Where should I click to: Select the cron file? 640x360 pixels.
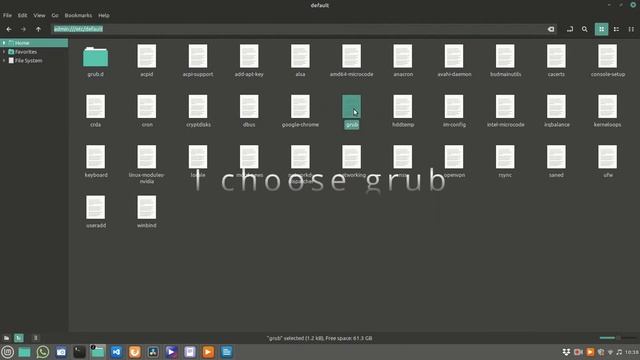click(x=147, y=111)
